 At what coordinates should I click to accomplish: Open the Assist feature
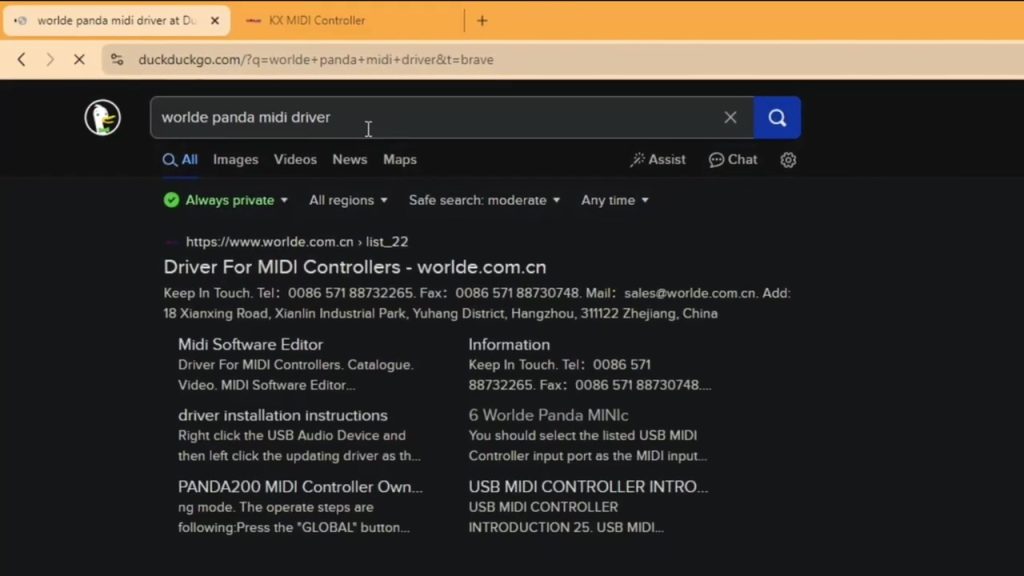pyautogui.click(x=658, y=160)
